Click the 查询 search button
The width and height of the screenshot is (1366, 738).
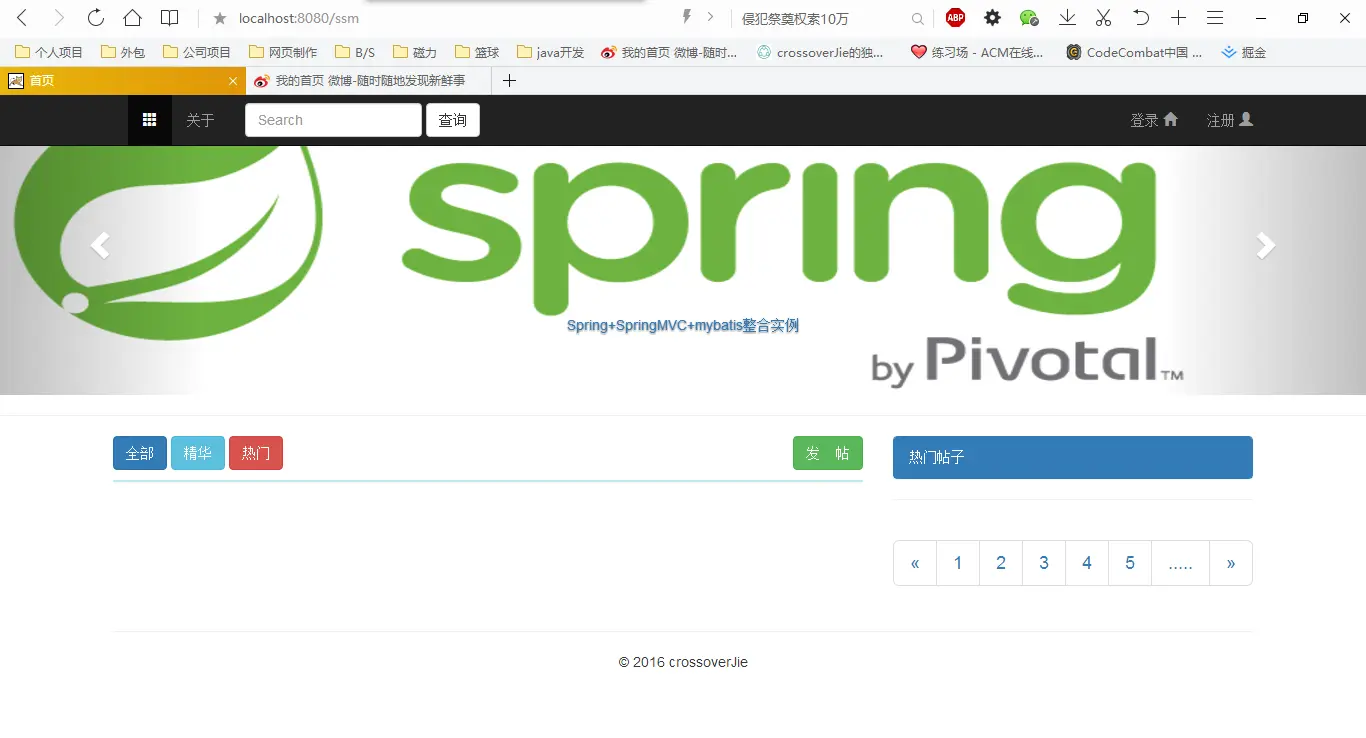pos(453,120)
